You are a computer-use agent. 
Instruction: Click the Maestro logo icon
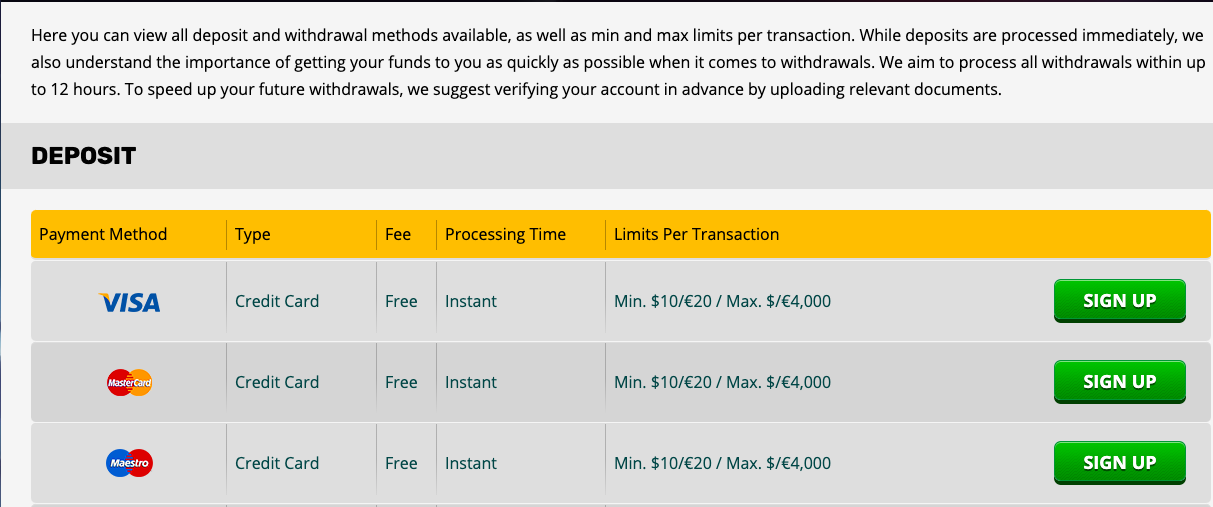[x=129, y=463]
